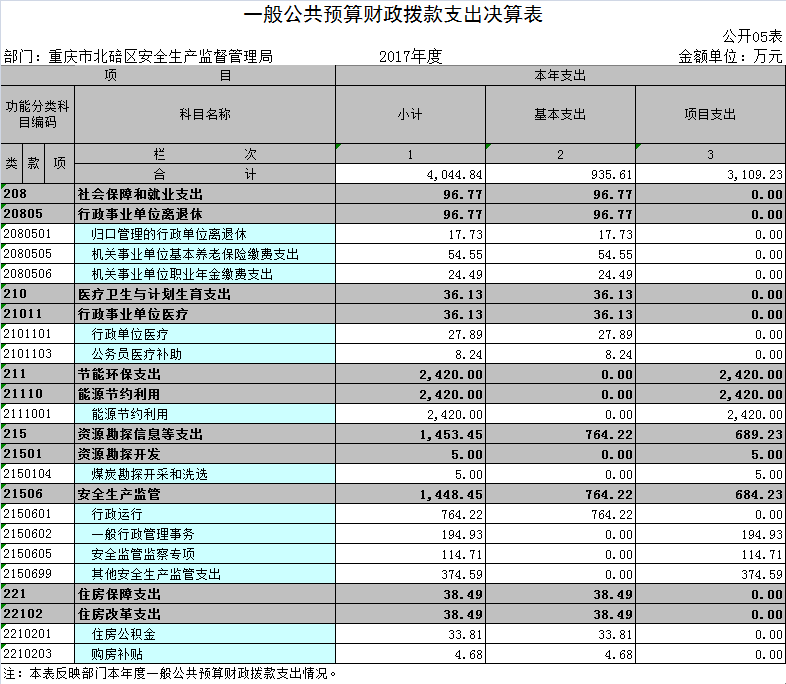The width and height of the screenshot is (786, 684).
Task: Select the 住房公积金 cell
Action: click(205, 634)
